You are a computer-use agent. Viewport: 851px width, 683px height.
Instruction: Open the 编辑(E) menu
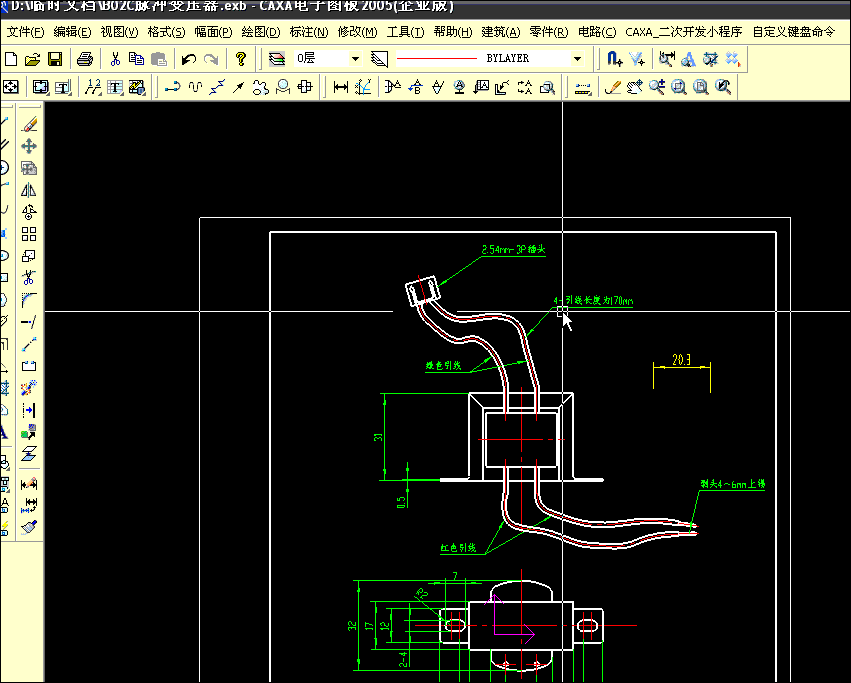click(72, 33)
